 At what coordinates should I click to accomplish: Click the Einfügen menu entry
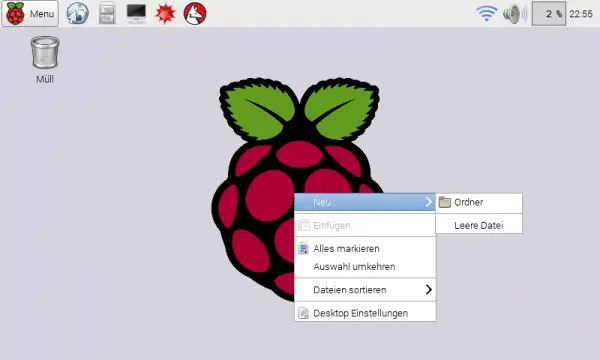click(365, 225)
